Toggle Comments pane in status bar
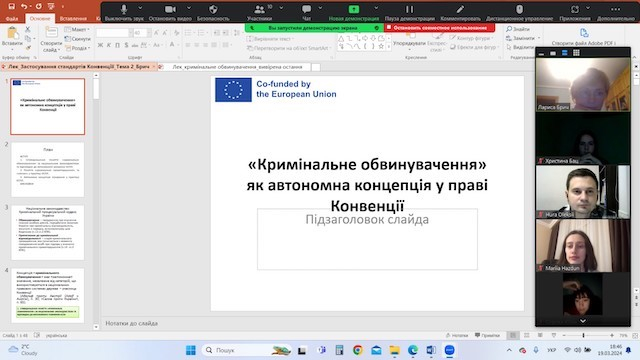Viewport: 640px width, 360px height. coord(487,335)
